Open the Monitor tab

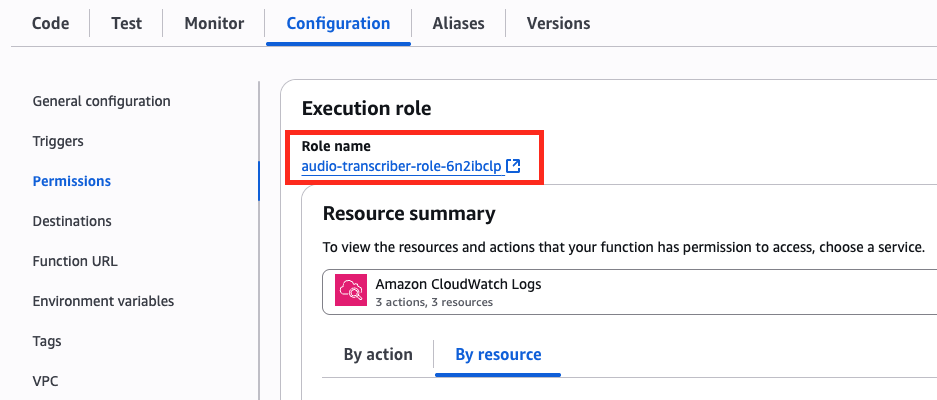[x=214, y=23]
